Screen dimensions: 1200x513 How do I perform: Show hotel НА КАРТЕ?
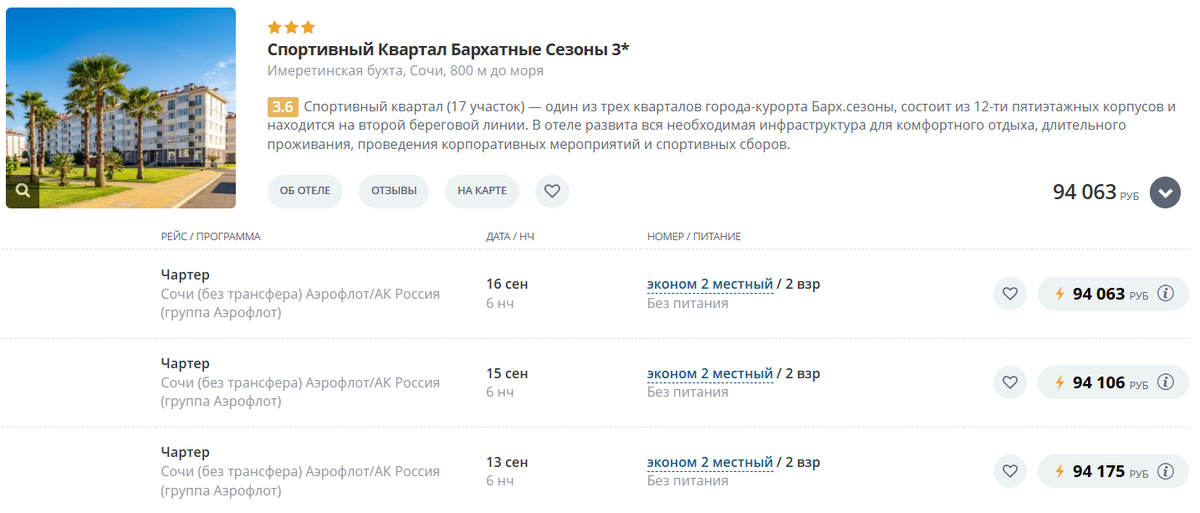tap(482, 191)
